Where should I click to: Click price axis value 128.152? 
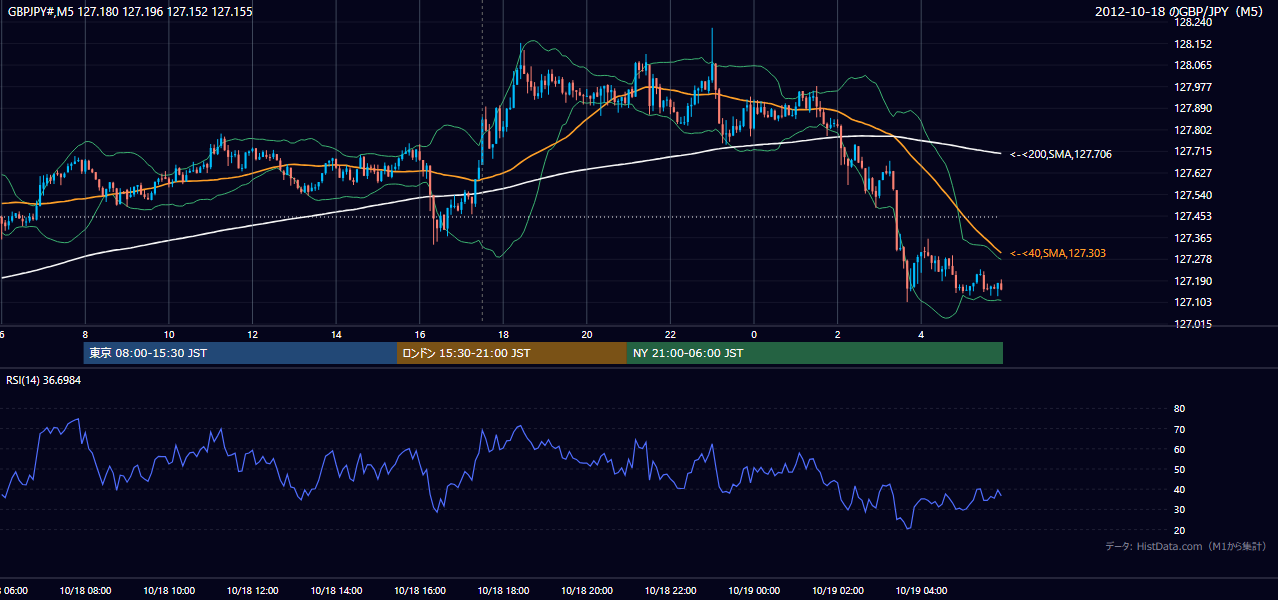point(1191,44)
